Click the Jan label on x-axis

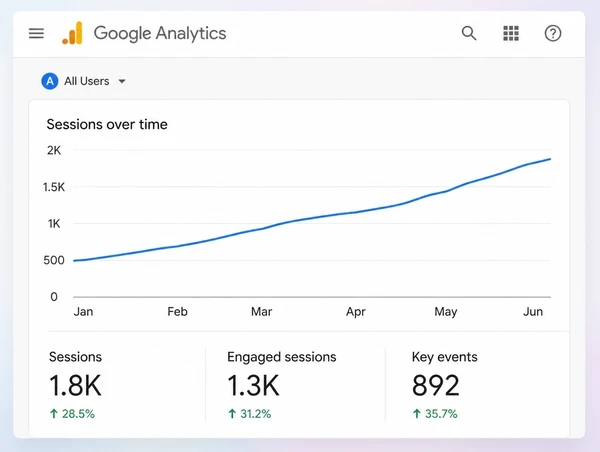(83, 312)
